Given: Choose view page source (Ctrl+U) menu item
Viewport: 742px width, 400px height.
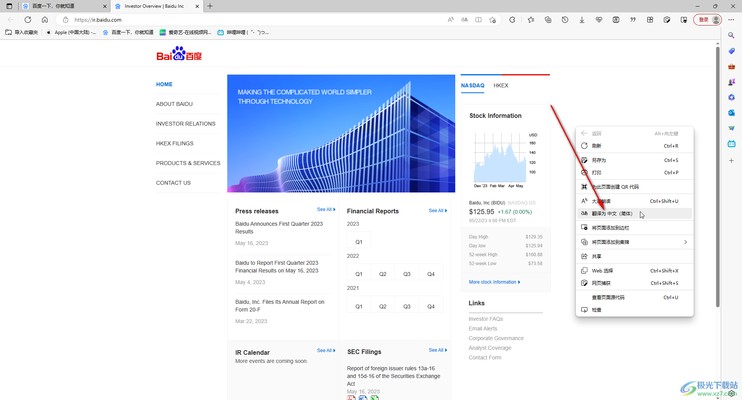Looking at the screenshot, I should coord(635,297).
